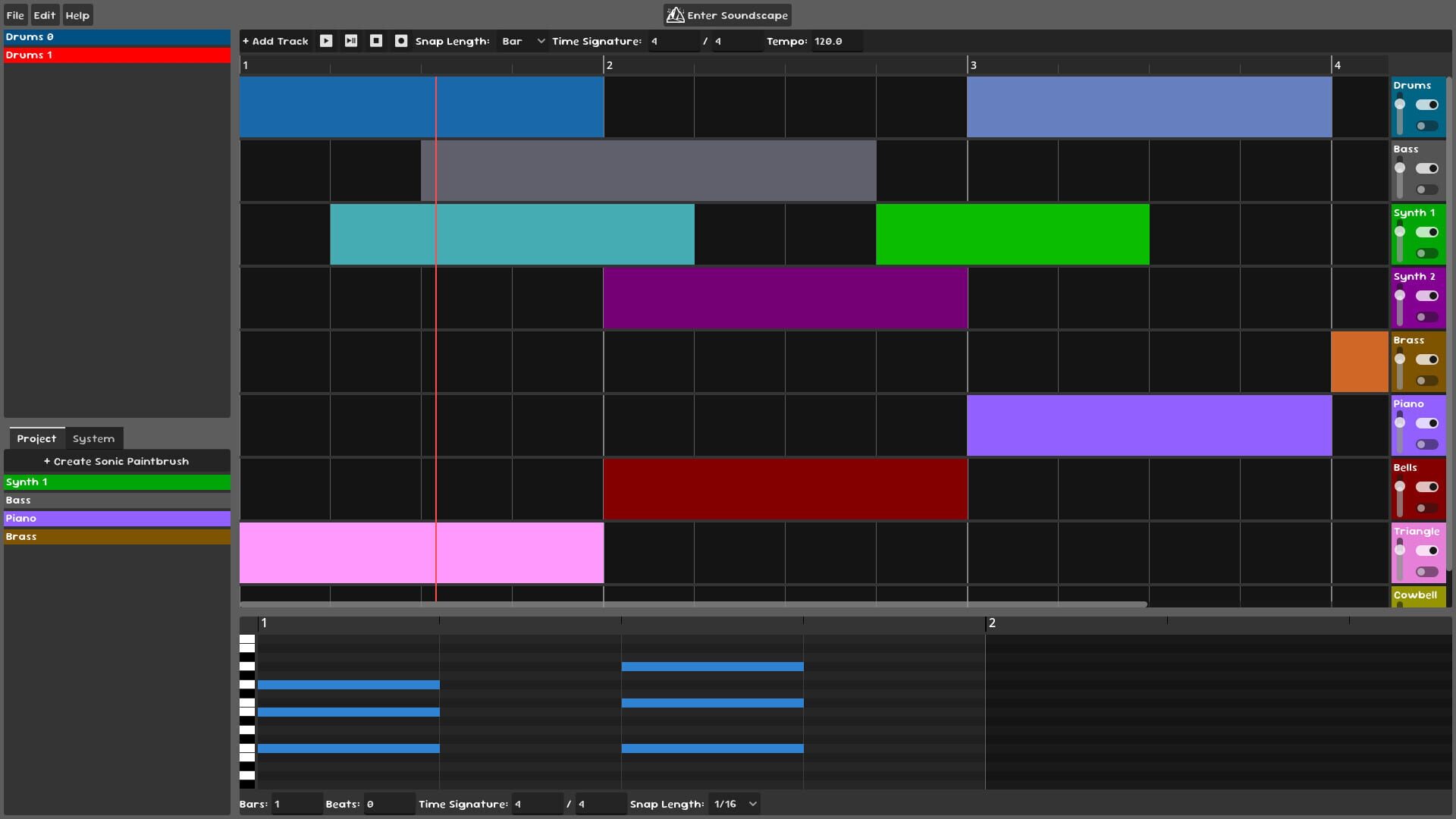Screen dimensions: 1456x819
Task: Click the Add Track button
Action: 275,41
